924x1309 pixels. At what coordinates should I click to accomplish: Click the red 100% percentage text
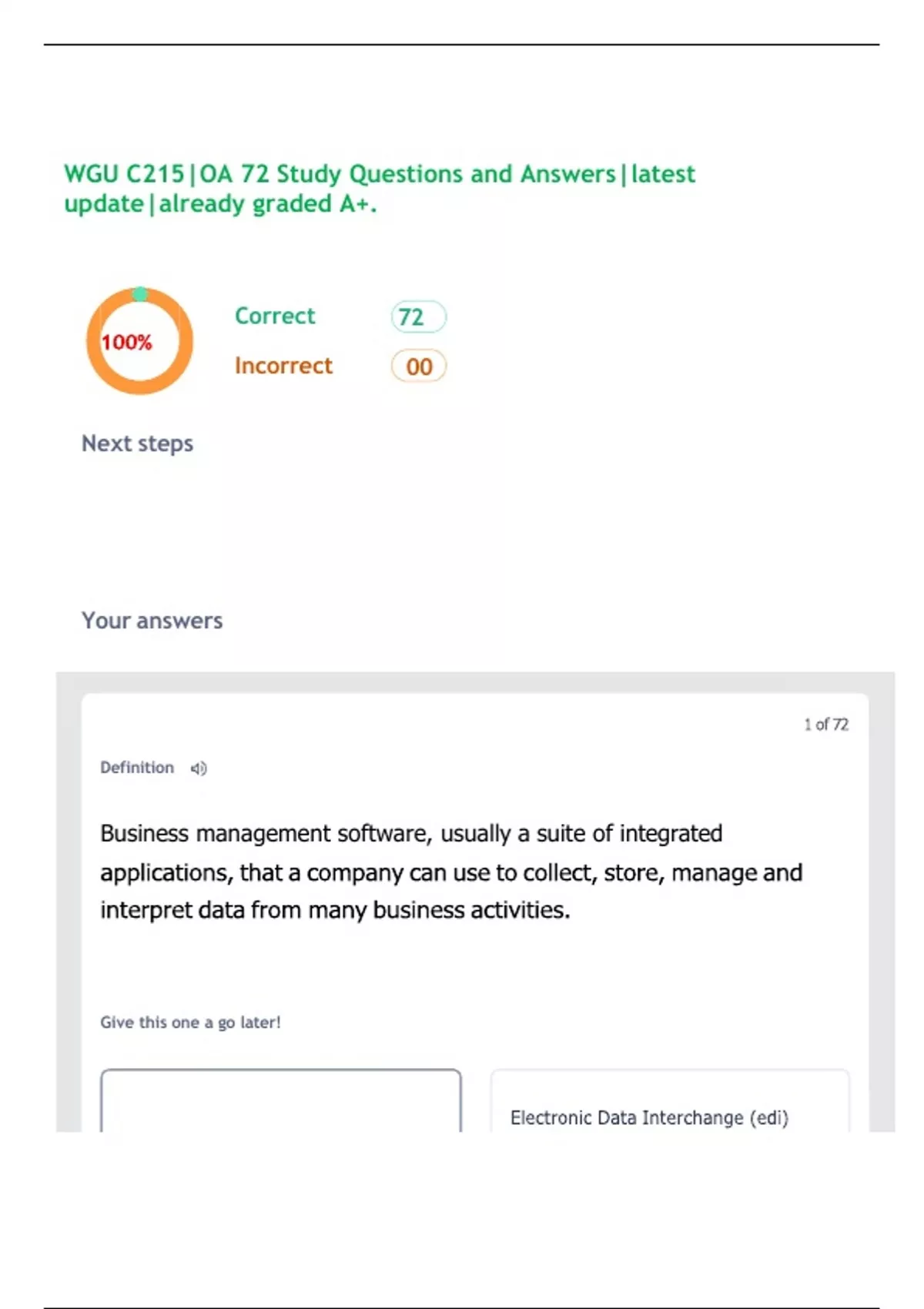[127, 342]
